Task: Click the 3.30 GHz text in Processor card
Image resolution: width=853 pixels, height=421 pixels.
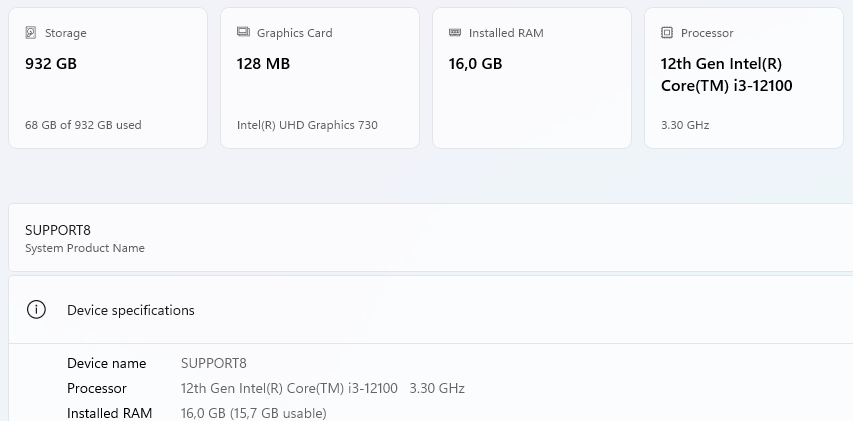Action: [685, 125]
